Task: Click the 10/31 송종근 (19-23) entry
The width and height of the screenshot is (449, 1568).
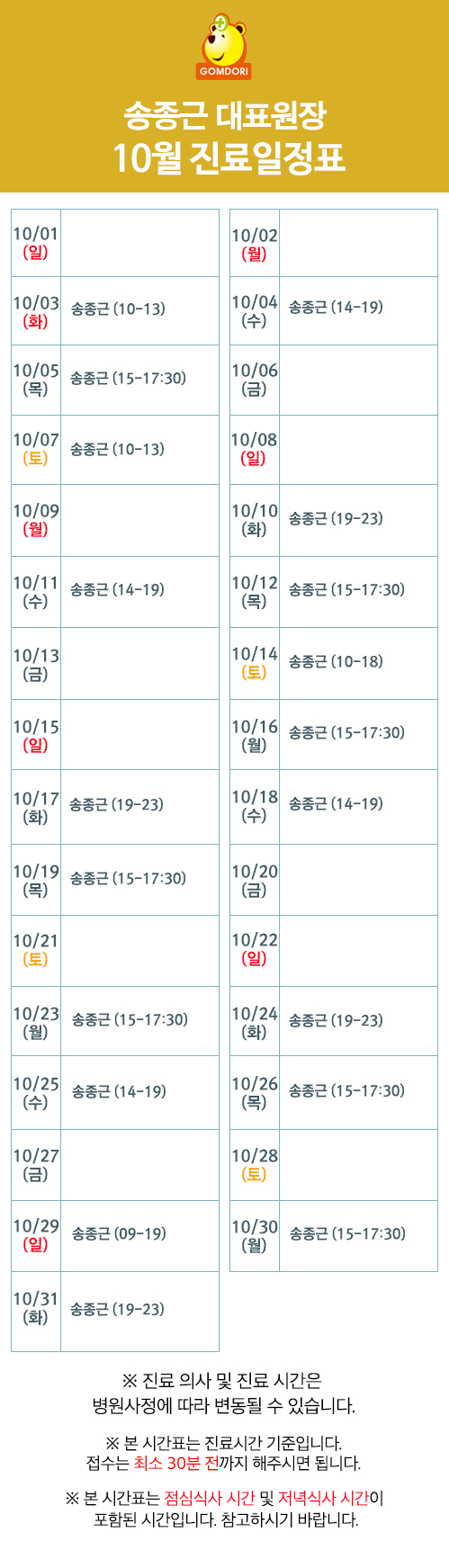Action: 117,1310
